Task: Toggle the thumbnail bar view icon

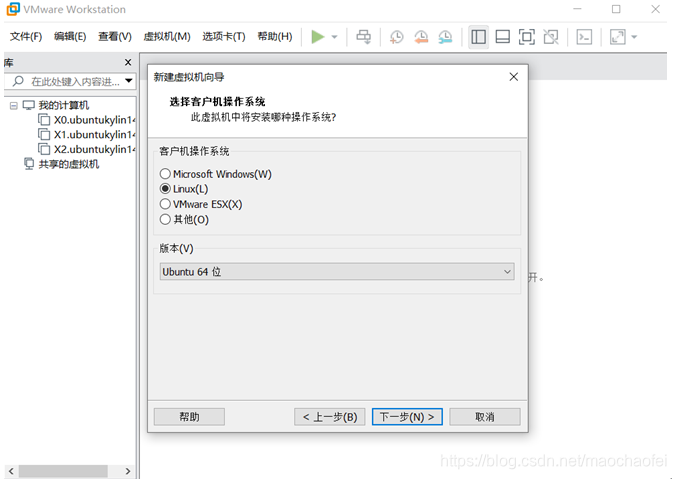Action: [503, 37]
